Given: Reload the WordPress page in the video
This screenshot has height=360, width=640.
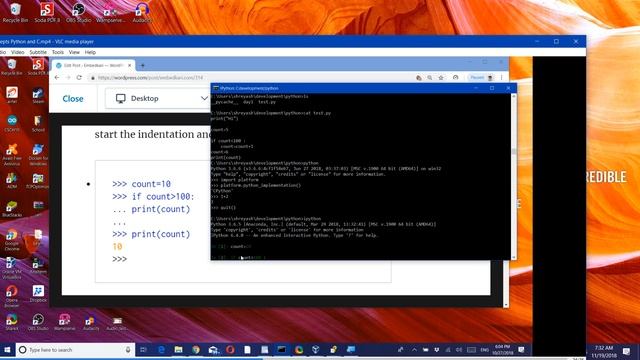Looking at the screenshot, I should (x=79, y=78).
